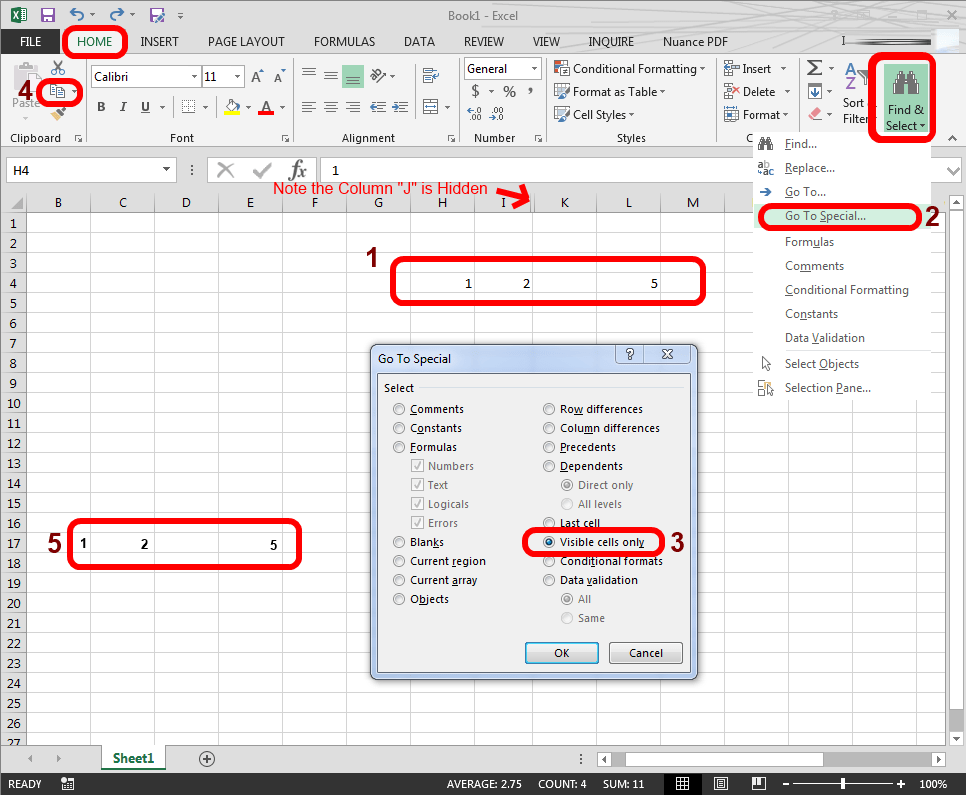Switch to the FORMULAS ribbon tab
966x795 pixels.
344,41
